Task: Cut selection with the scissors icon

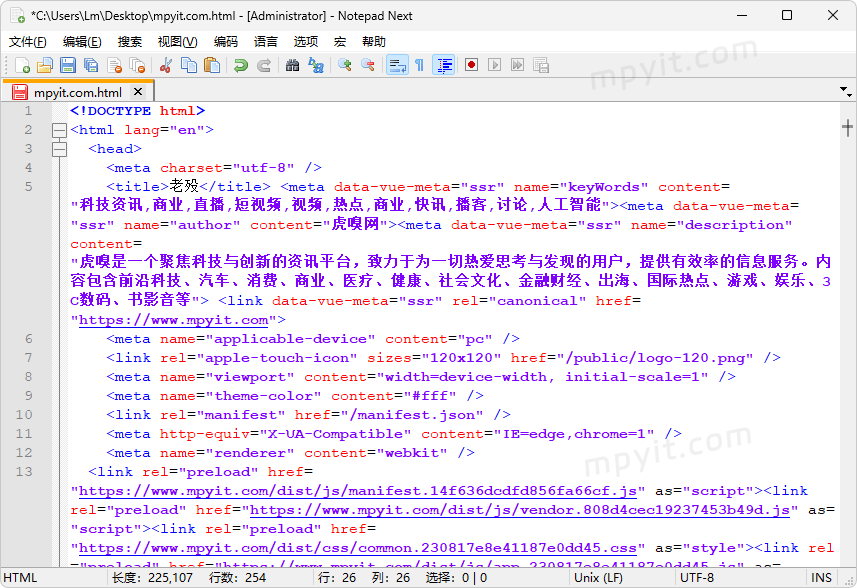Action: (166, 65)
